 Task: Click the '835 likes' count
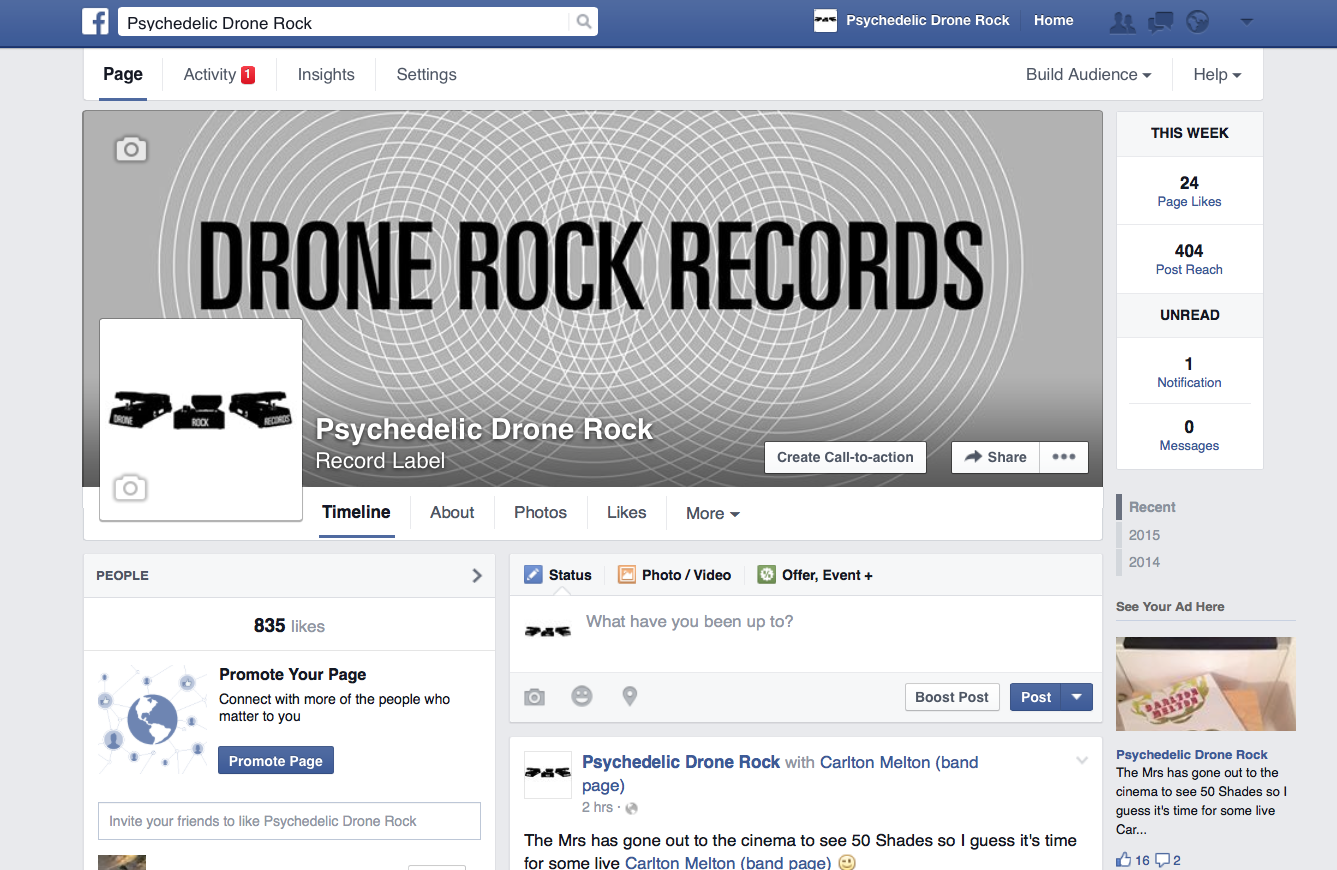(x=289, y=626)
